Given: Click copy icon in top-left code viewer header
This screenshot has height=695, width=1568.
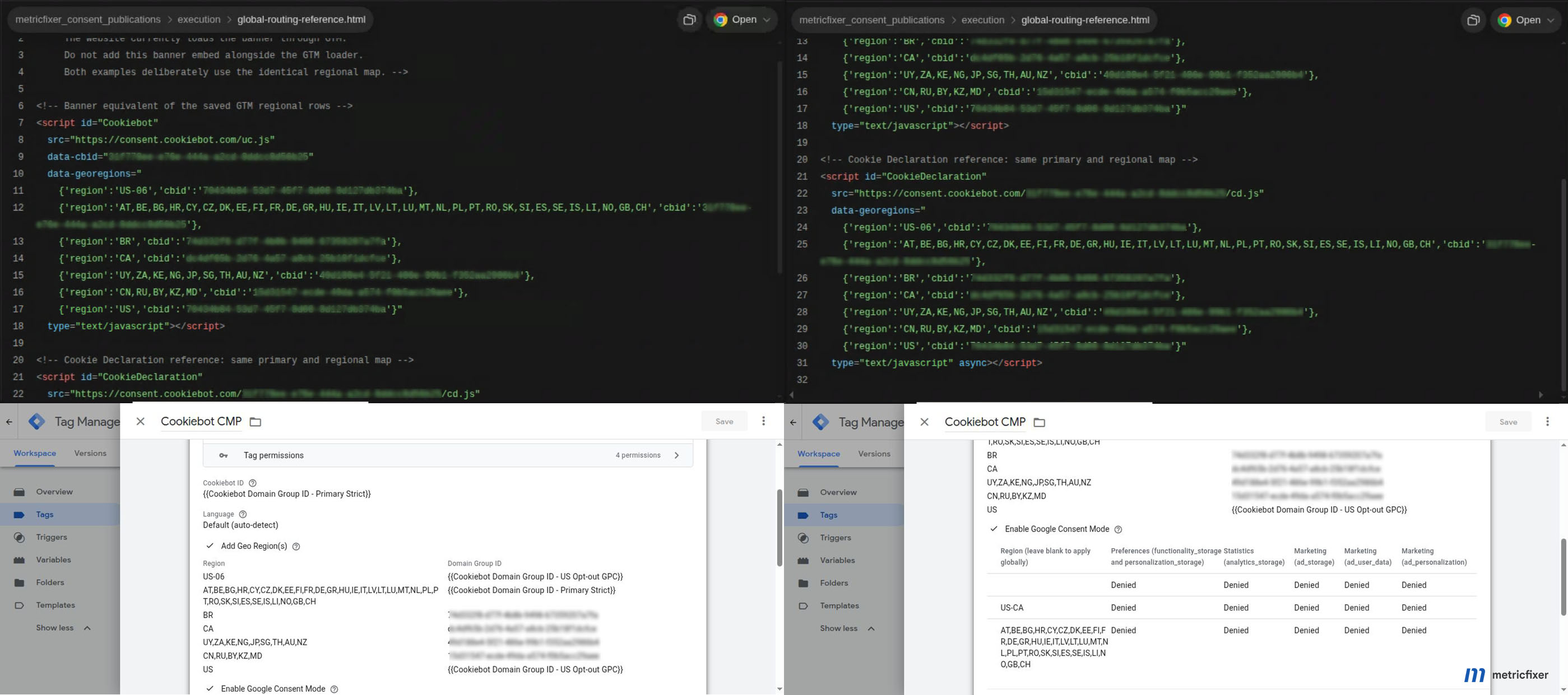Looking at the screenshot, I should point(689,20).
